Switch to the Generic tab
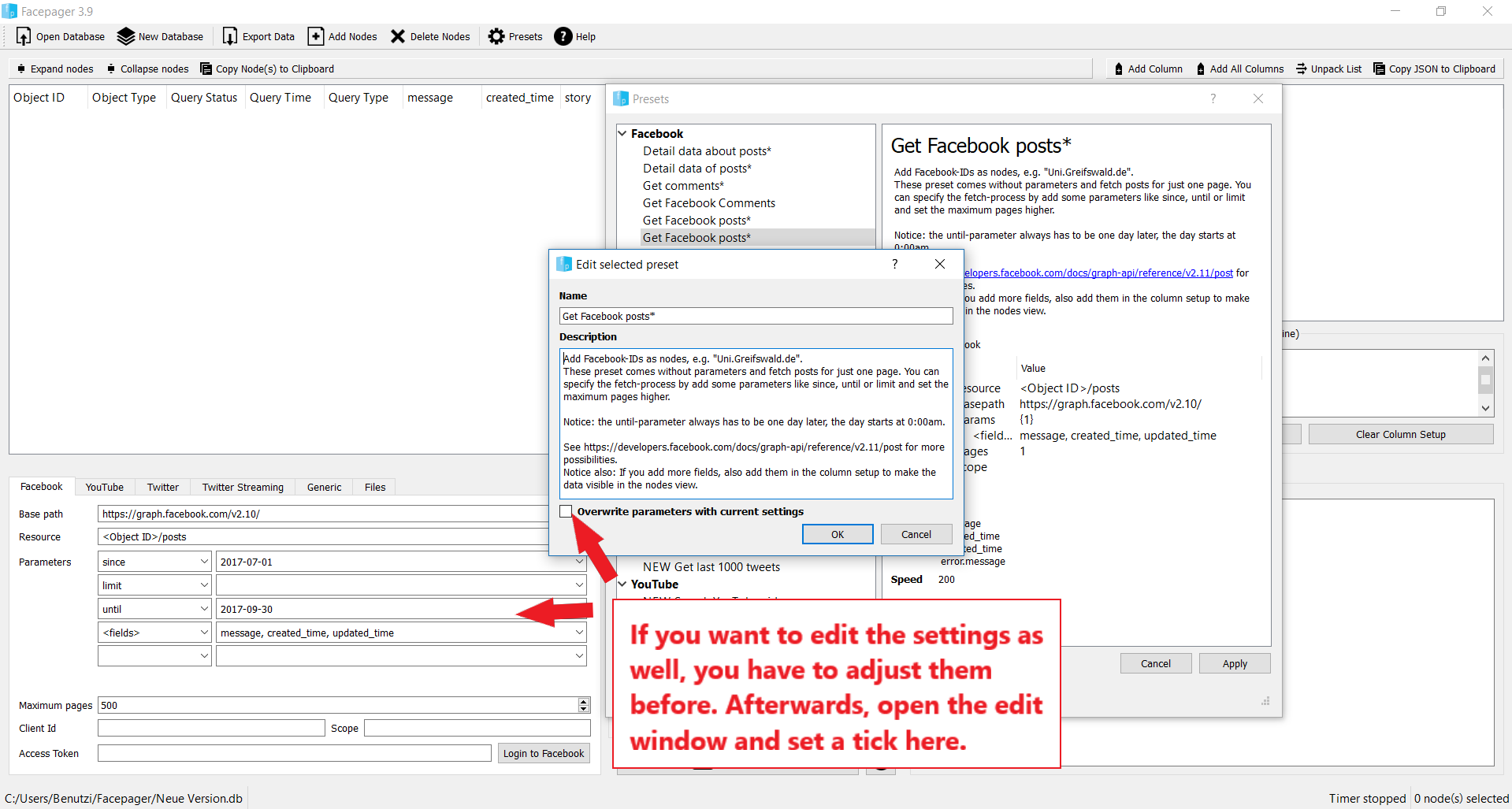 [x=325, y=488]
